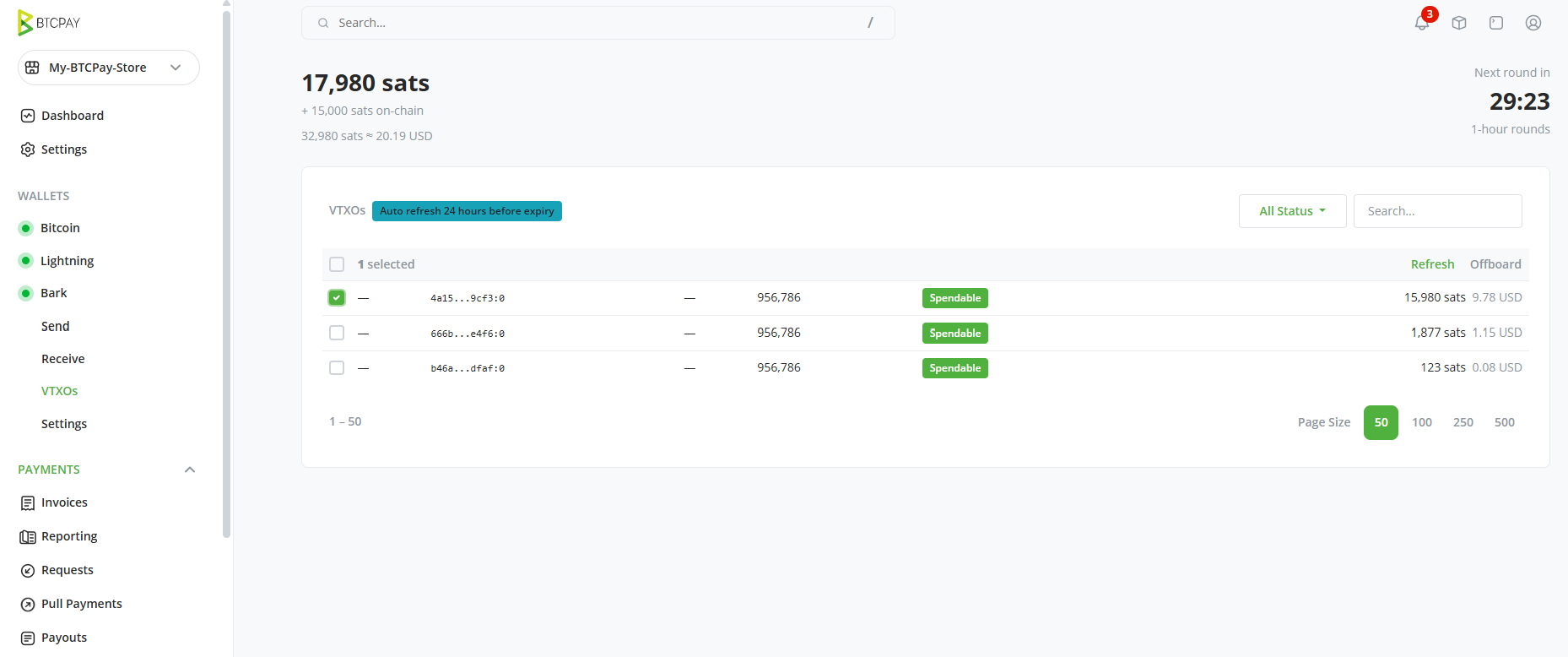
Task: Set page size to 50
Action: 1381,422
